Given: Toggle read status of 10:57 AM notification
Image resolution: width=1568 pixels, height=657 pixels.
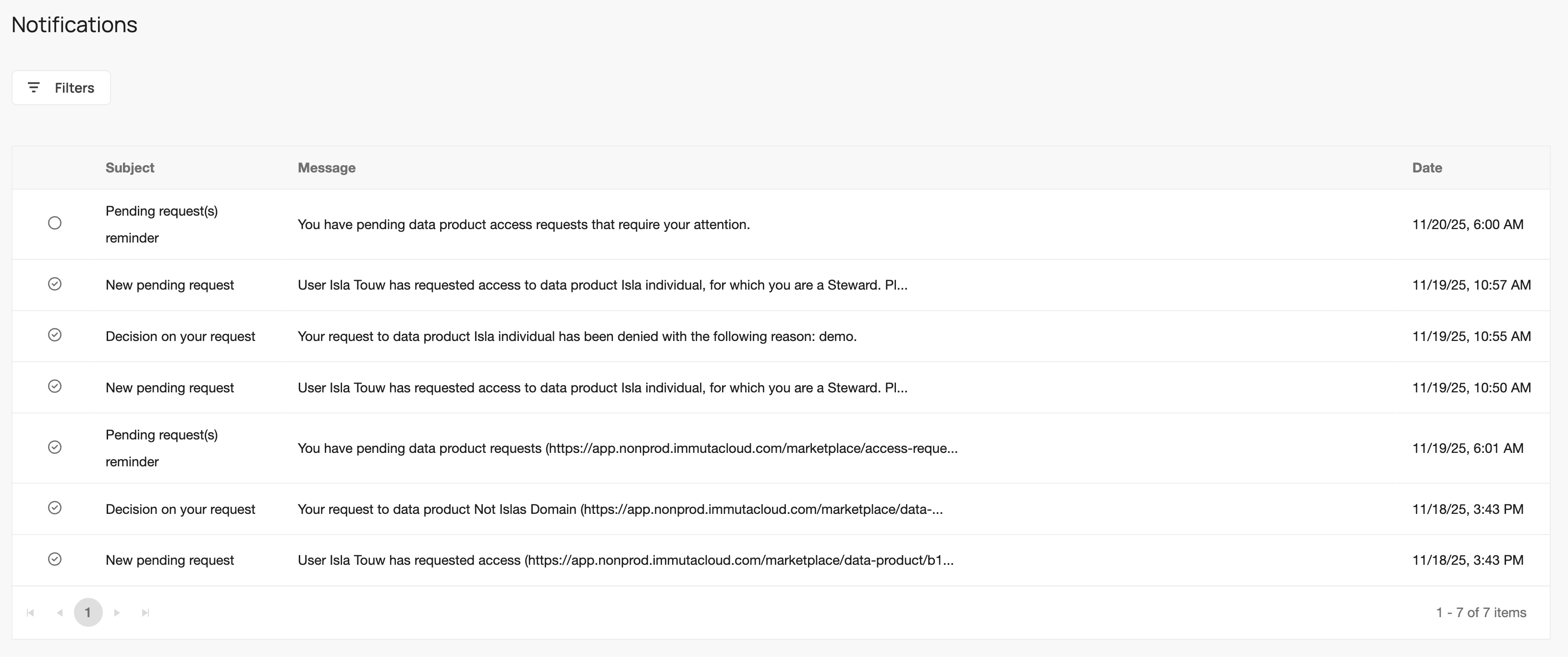Looking at the screenshot, I should pyautogui.click(x=55, y=284).
